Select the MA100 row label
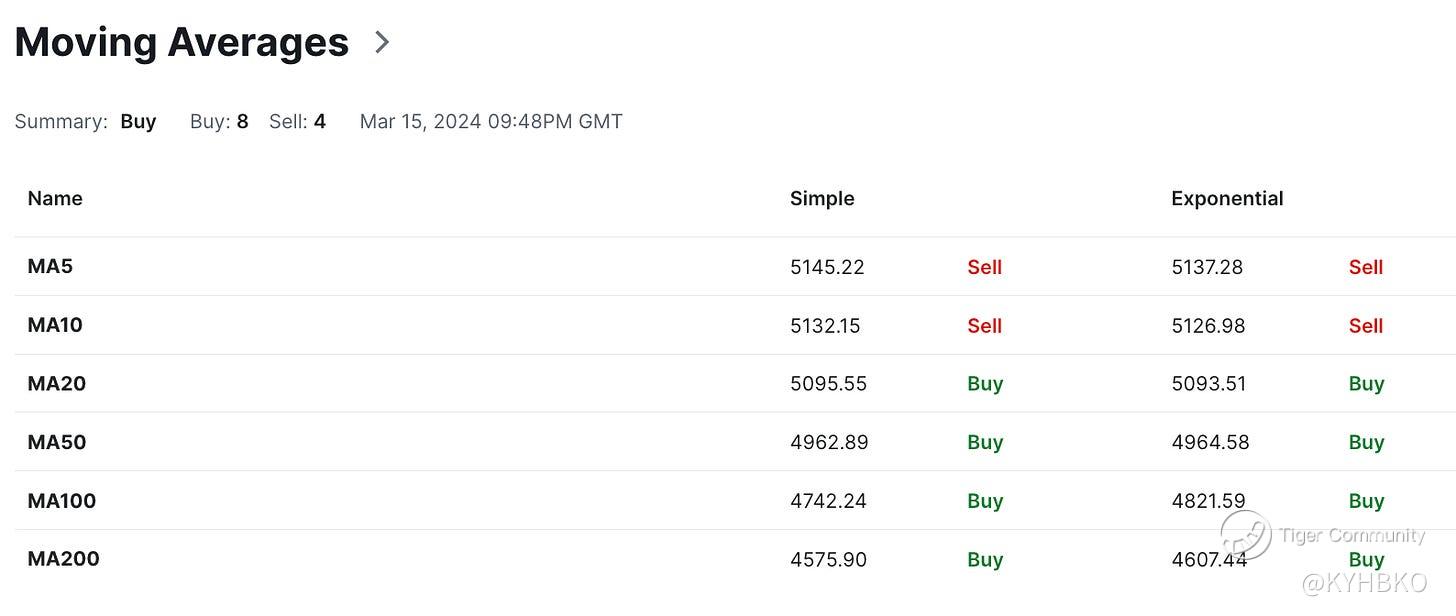This screenshot has height=616, width=1456. 62,501
